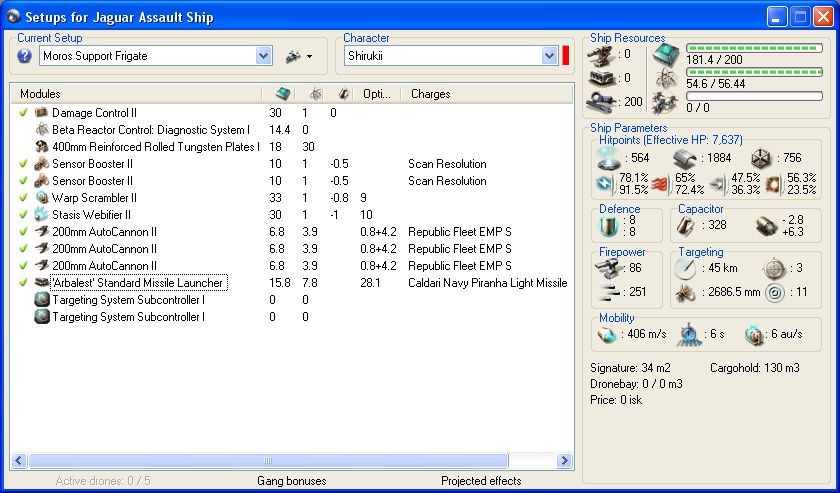
Task: Click the capacitor capacity icon
Action: [x=685, y=226]
